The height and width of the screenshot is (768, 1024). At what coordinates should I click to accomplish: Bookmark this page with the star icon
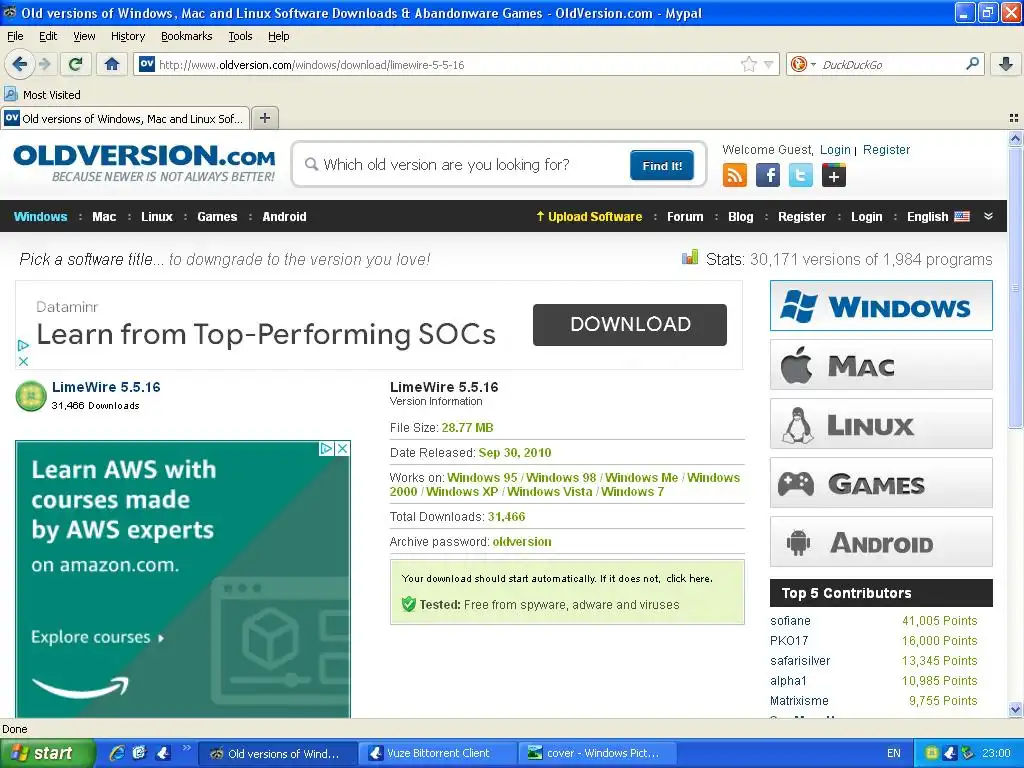pyautogui.click(x=748, y=64)
